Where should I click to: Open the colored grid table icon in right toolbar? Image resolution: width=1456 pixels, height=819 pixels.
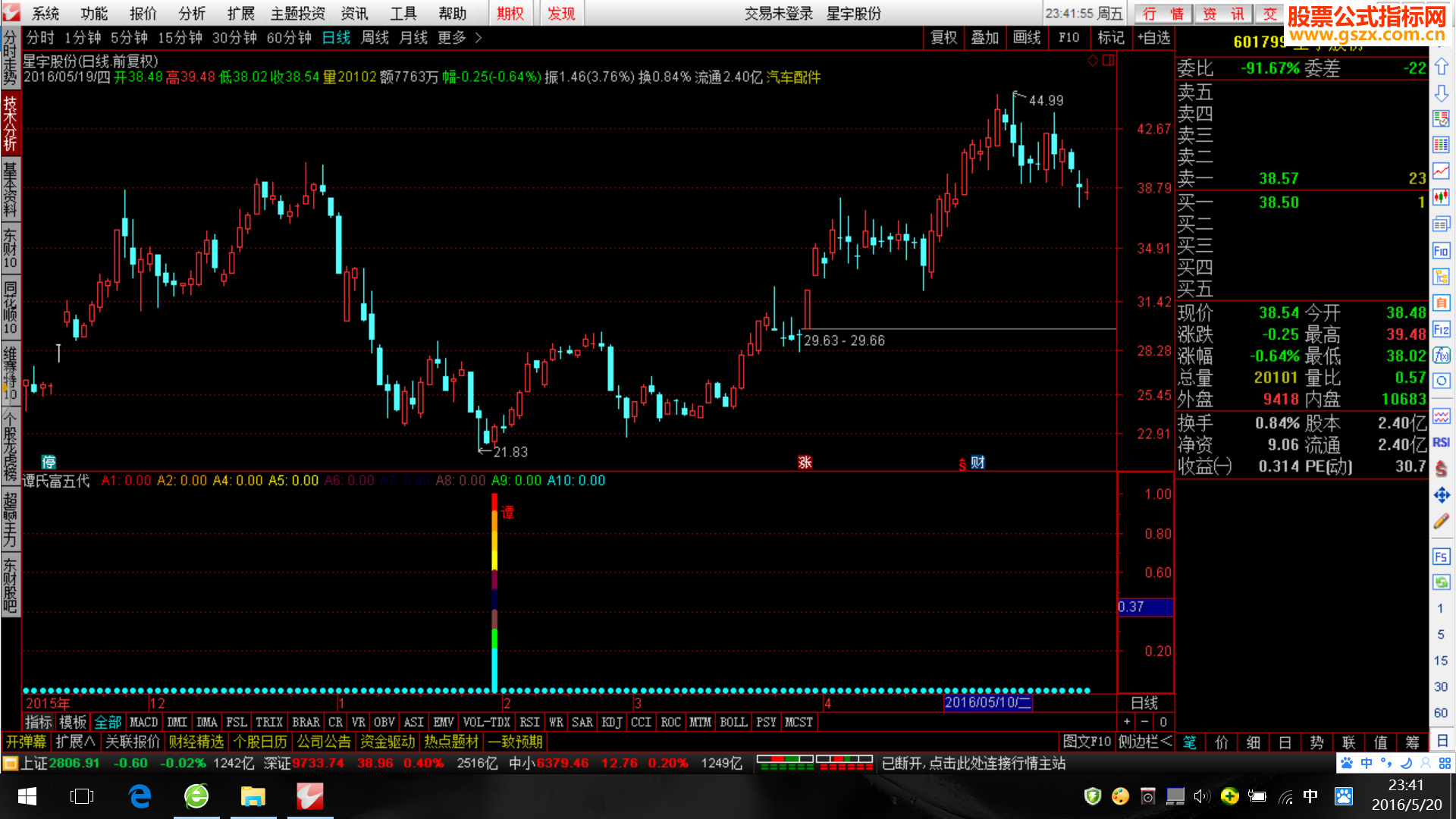(x=1441, y=145)
